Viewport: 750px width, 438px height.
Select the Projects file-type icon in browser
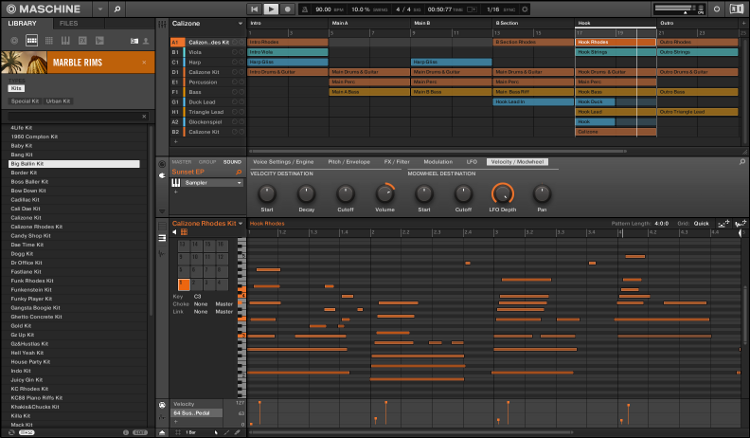(x=14, y=41)
